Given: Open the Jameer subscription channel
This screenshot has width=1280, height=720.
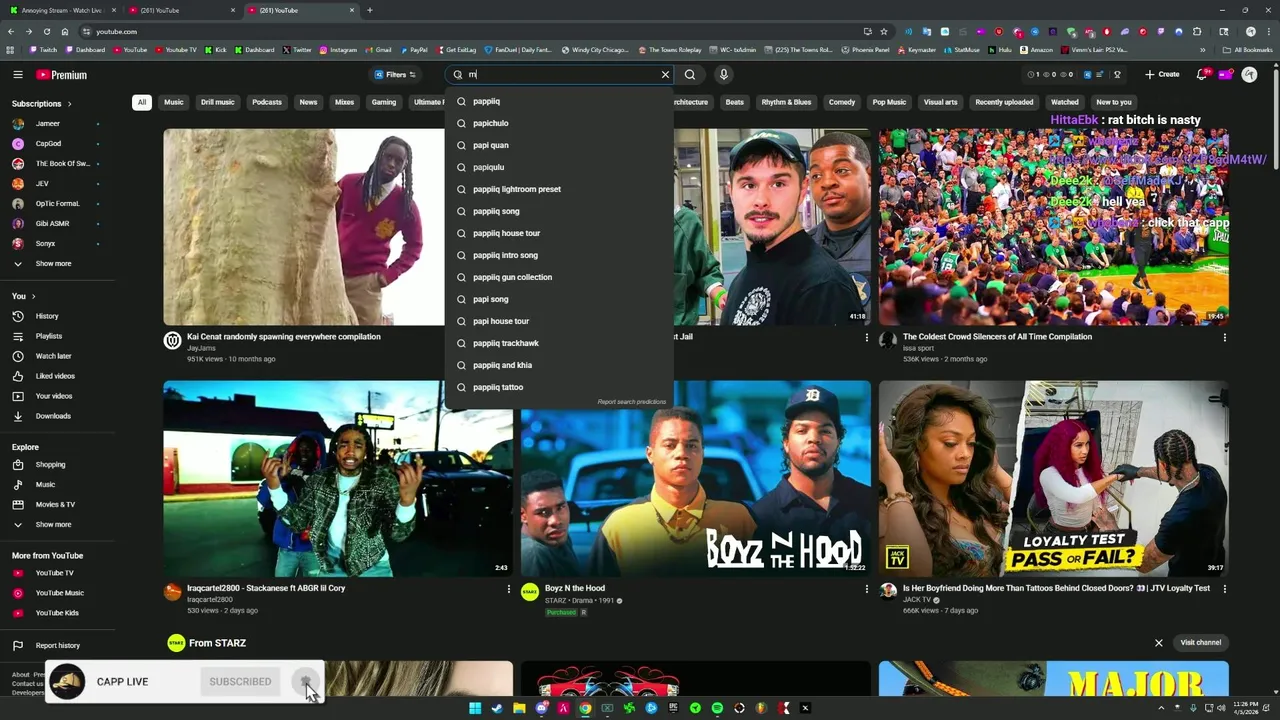Looking at the screenshot, I should (x=48, y=124).
